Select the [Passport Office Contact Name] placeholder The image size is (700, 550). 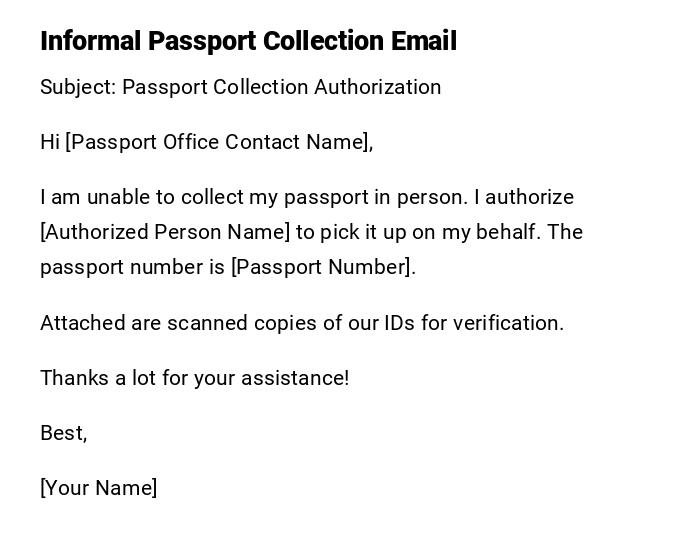(x=217, y=142)
